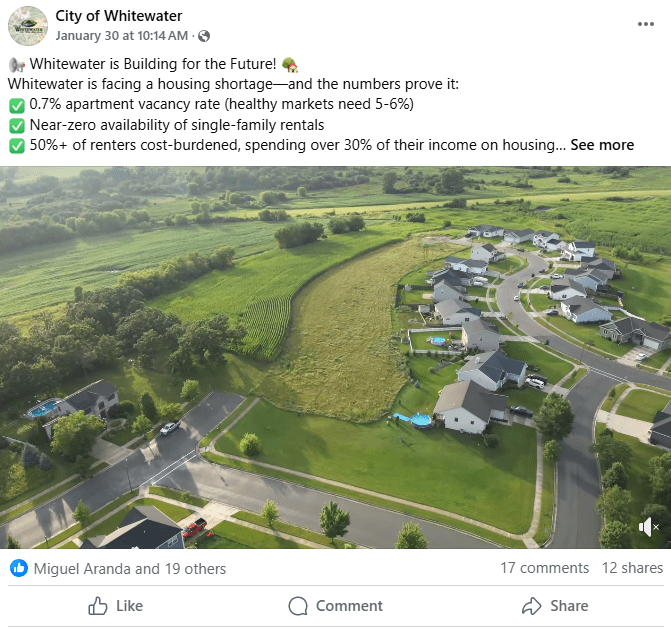The height and width of the screenshot is (630, 671).
Task: Expand post text with See more
Action: [x=602, y=145]
